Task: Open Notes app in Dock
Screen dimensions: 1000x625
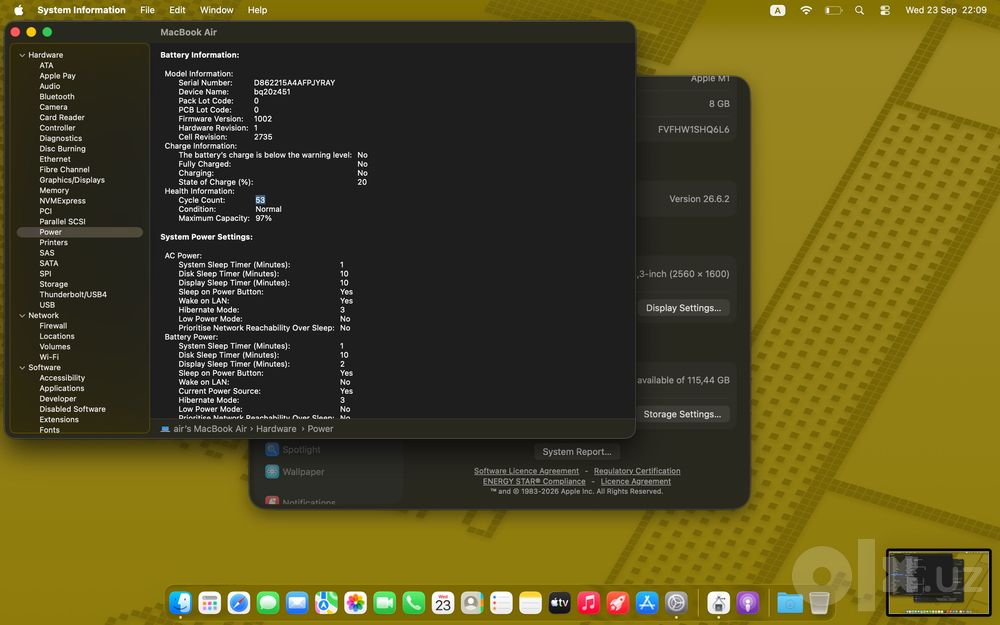Action: click(x=531, y=602)
